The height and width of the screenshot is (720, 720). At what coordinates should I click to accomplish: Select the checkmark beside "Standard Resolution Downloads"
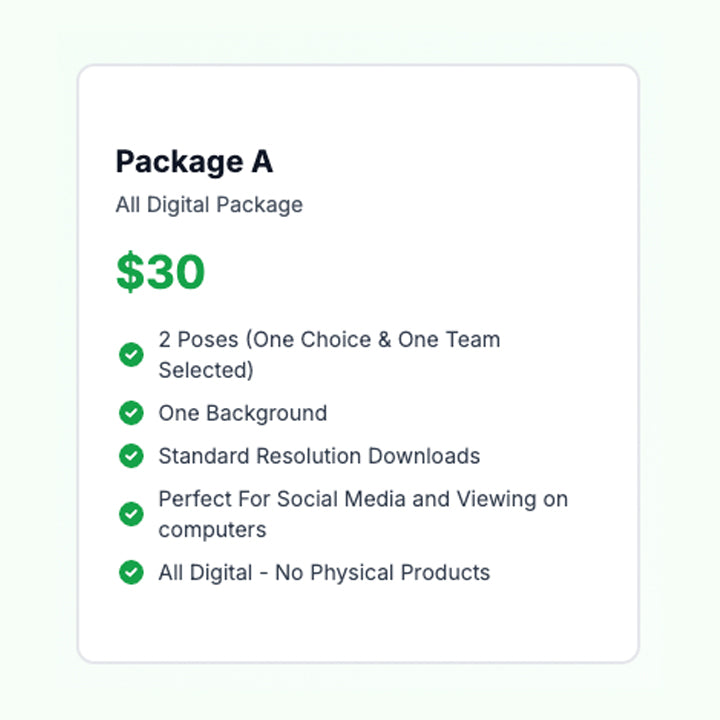(131, 456)
